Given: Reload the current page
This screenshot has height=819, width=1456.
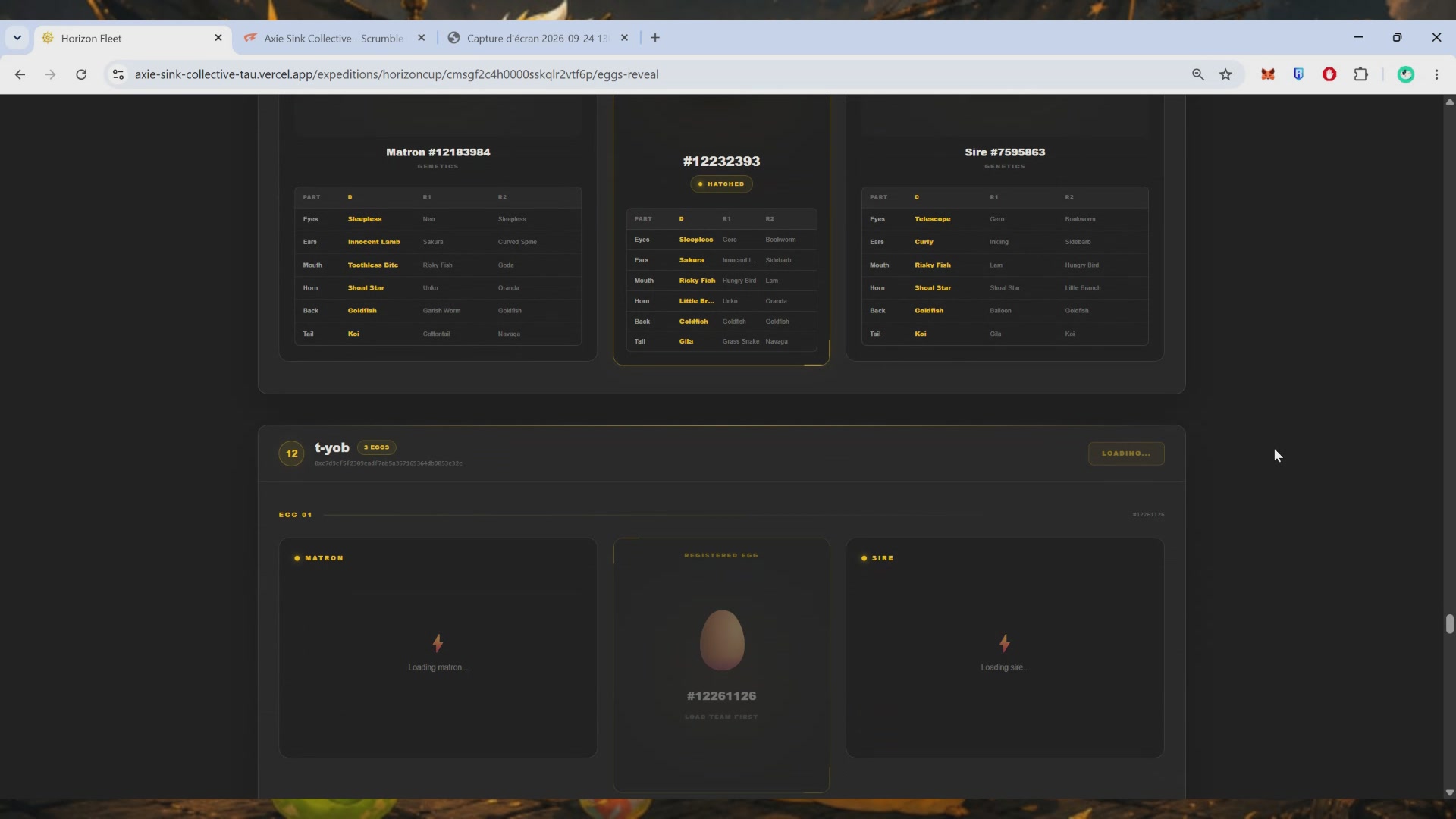Looking at the screenshot, I should coord(81,74).
